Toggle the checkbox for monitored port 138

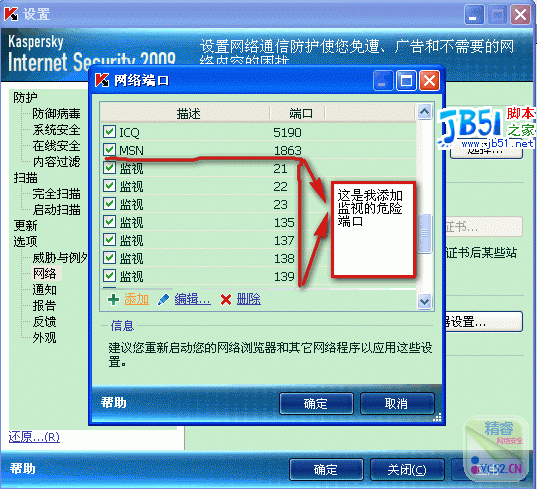(x=110, y=258)
